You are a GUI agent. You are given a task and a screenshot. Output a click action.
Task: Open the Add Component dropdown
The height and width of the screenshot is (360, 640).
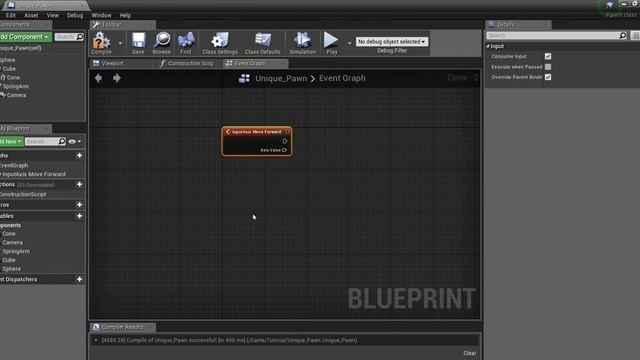[25, 37]
